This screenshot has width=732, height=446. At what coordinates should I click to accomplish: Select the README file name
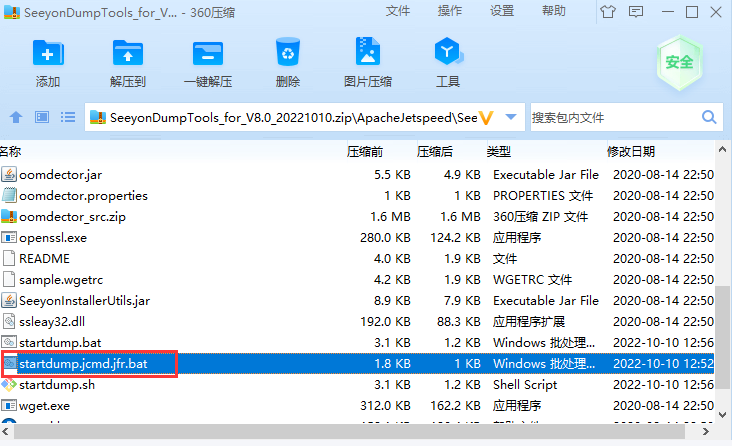(x=44, y=258)
